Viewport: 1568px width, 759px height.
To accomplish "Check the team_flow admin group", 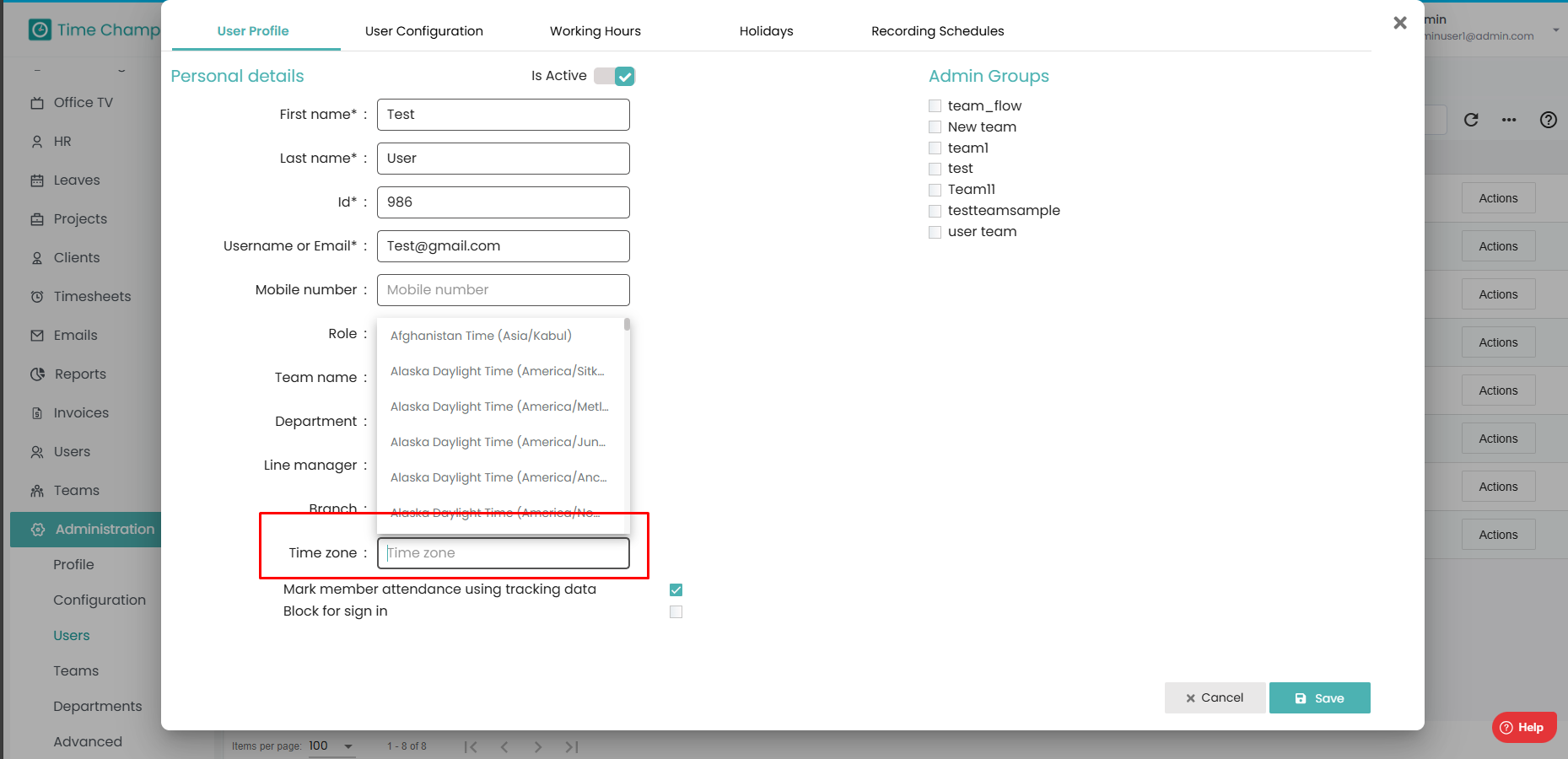I will (935, 105).
